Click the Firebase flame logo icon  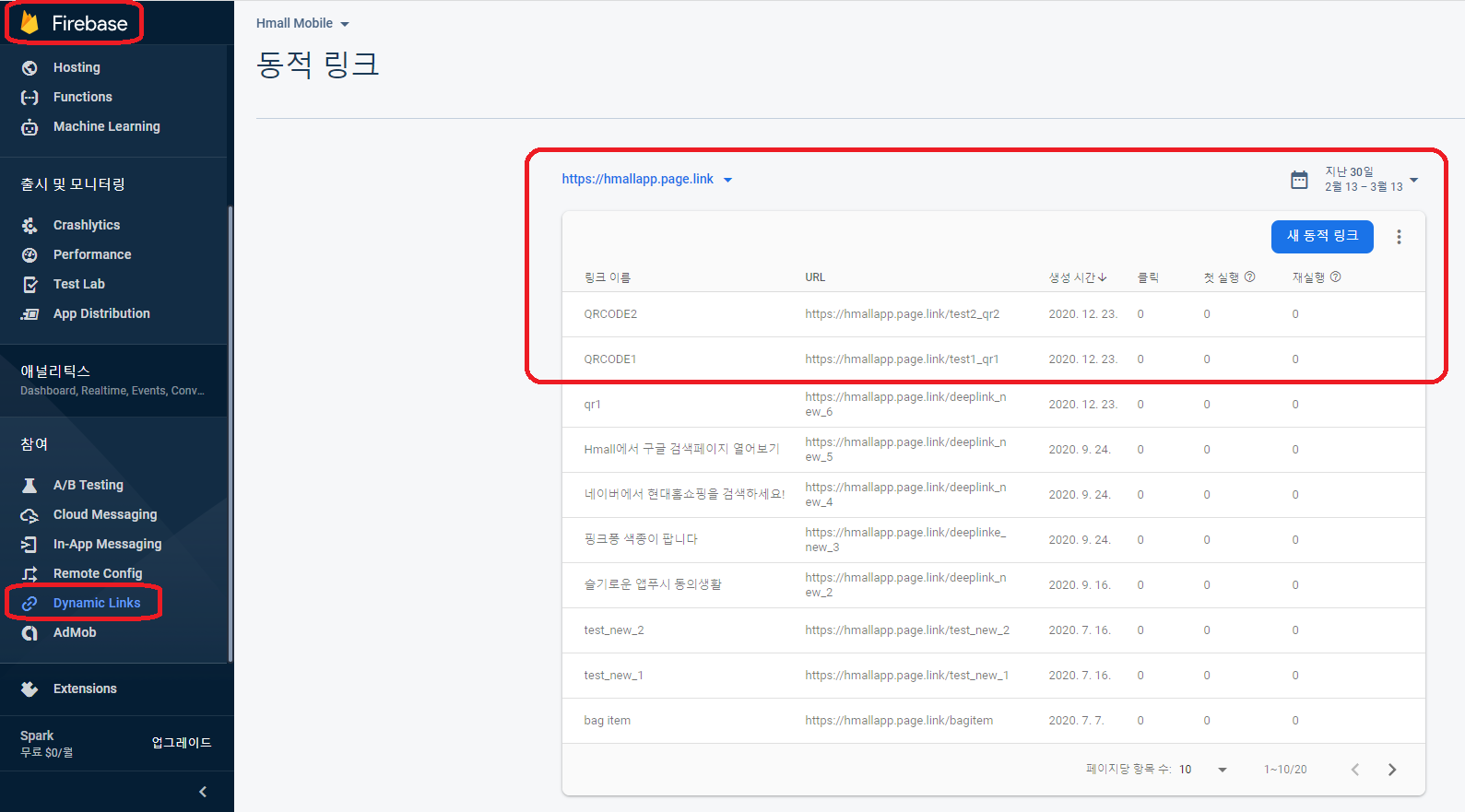[30, 23]
